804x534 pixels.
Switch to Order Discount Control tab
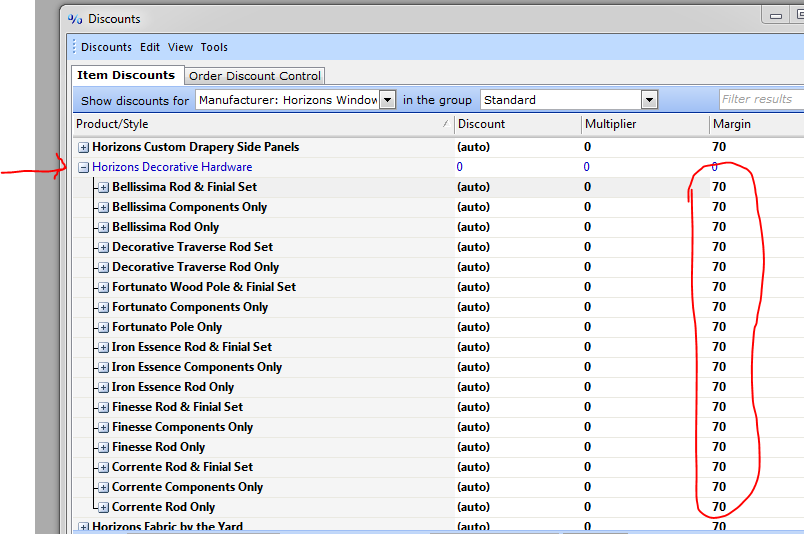point(254,76)
